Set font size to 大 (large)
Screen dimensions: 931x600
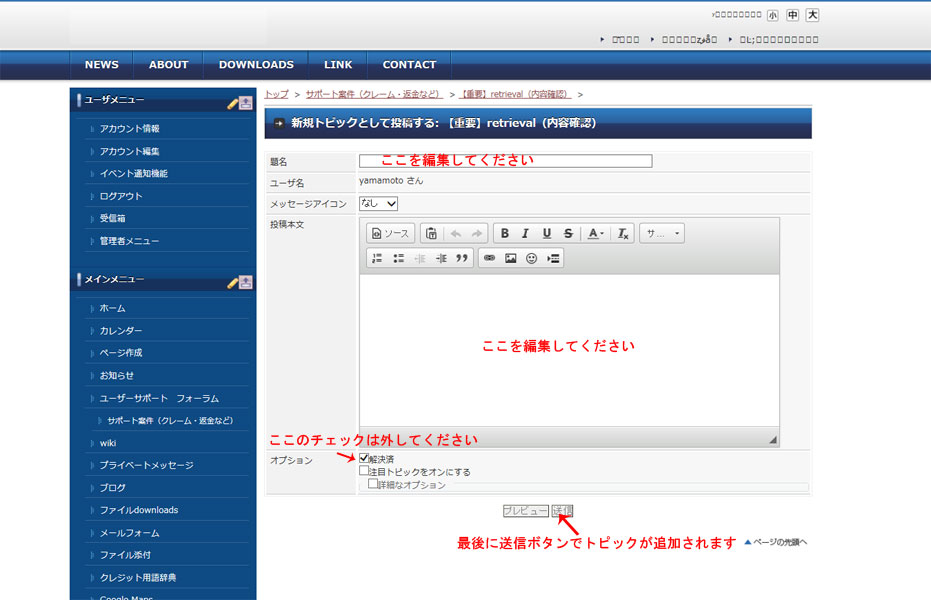click(x=812, y=15)
